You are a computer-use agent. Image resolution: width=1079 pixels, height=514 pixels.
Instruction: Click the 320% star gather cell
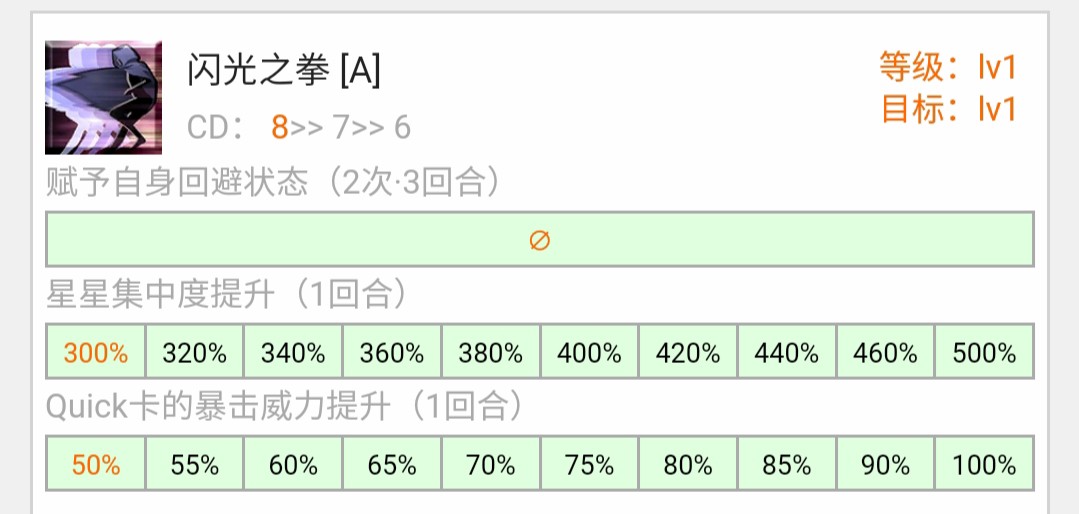click(195, 353)
